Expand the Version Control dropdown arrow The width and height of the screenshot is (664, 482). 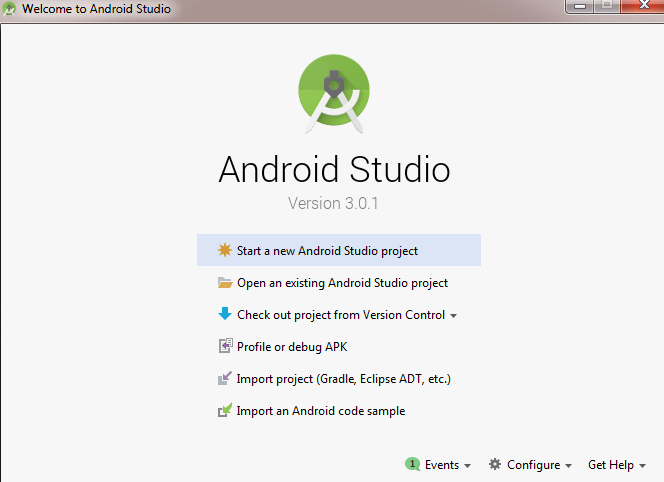pos(454,316)
